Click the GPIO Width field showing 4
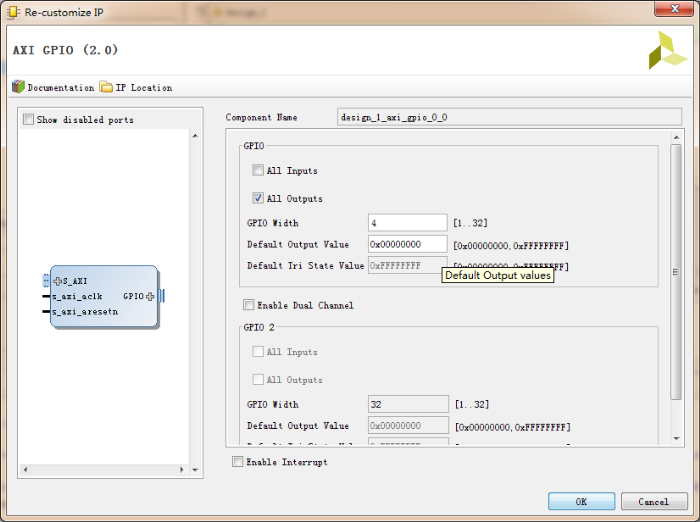 coord(407,223)
